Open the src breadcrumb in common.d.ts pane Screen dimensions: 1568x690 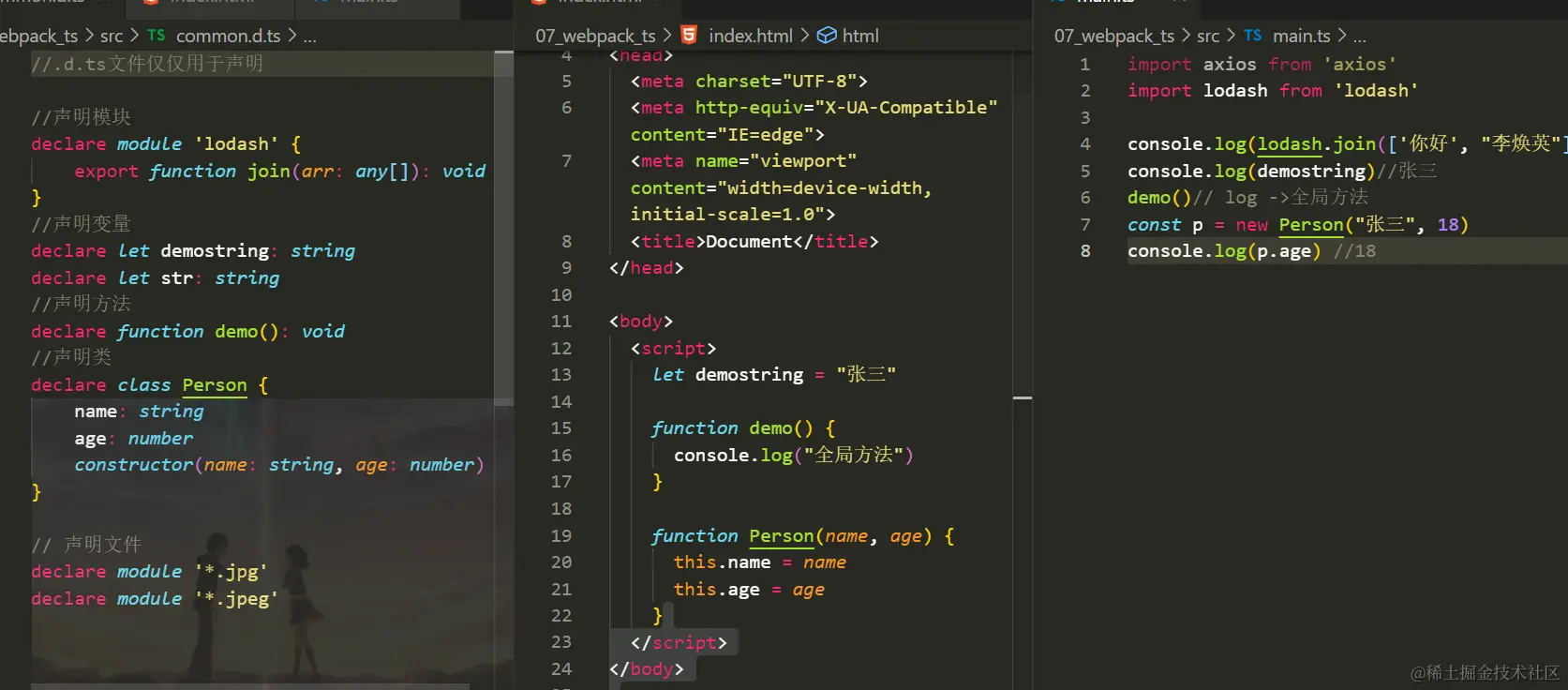(x=112, y=36)
